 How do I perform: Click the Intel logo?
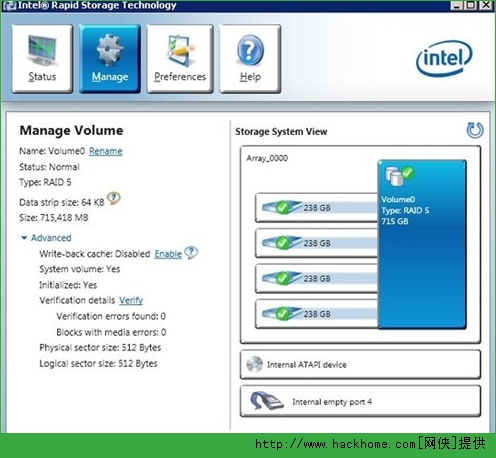coord(444,59)
